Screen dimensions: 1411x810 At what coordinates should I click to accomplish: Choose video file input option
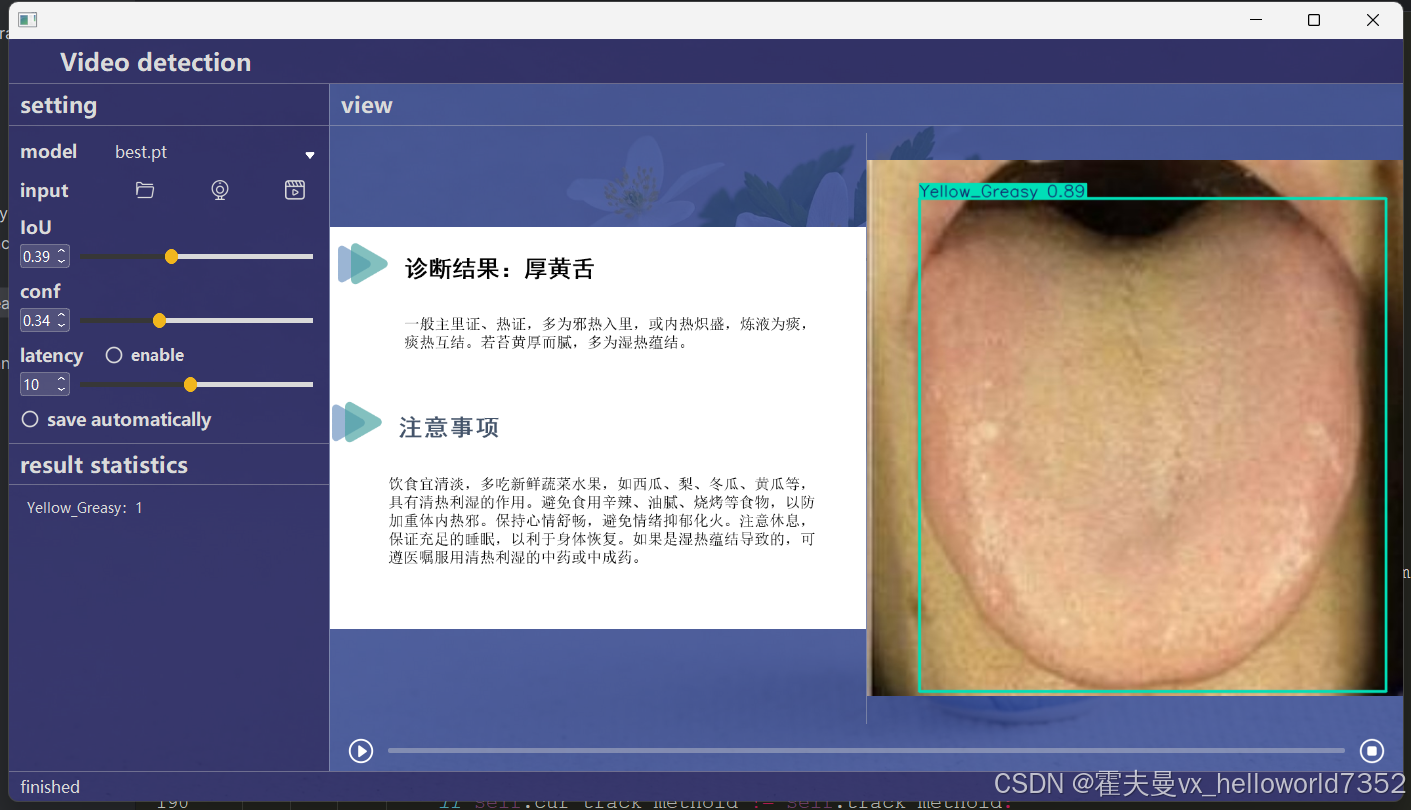[294, 190]
